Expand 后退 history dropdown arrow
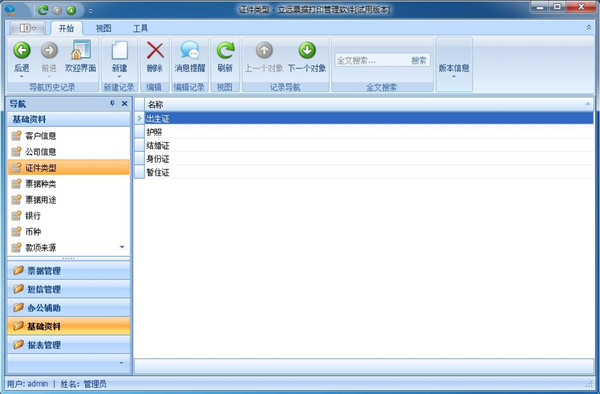The image size is (600, 394). (x=22, y=77)
